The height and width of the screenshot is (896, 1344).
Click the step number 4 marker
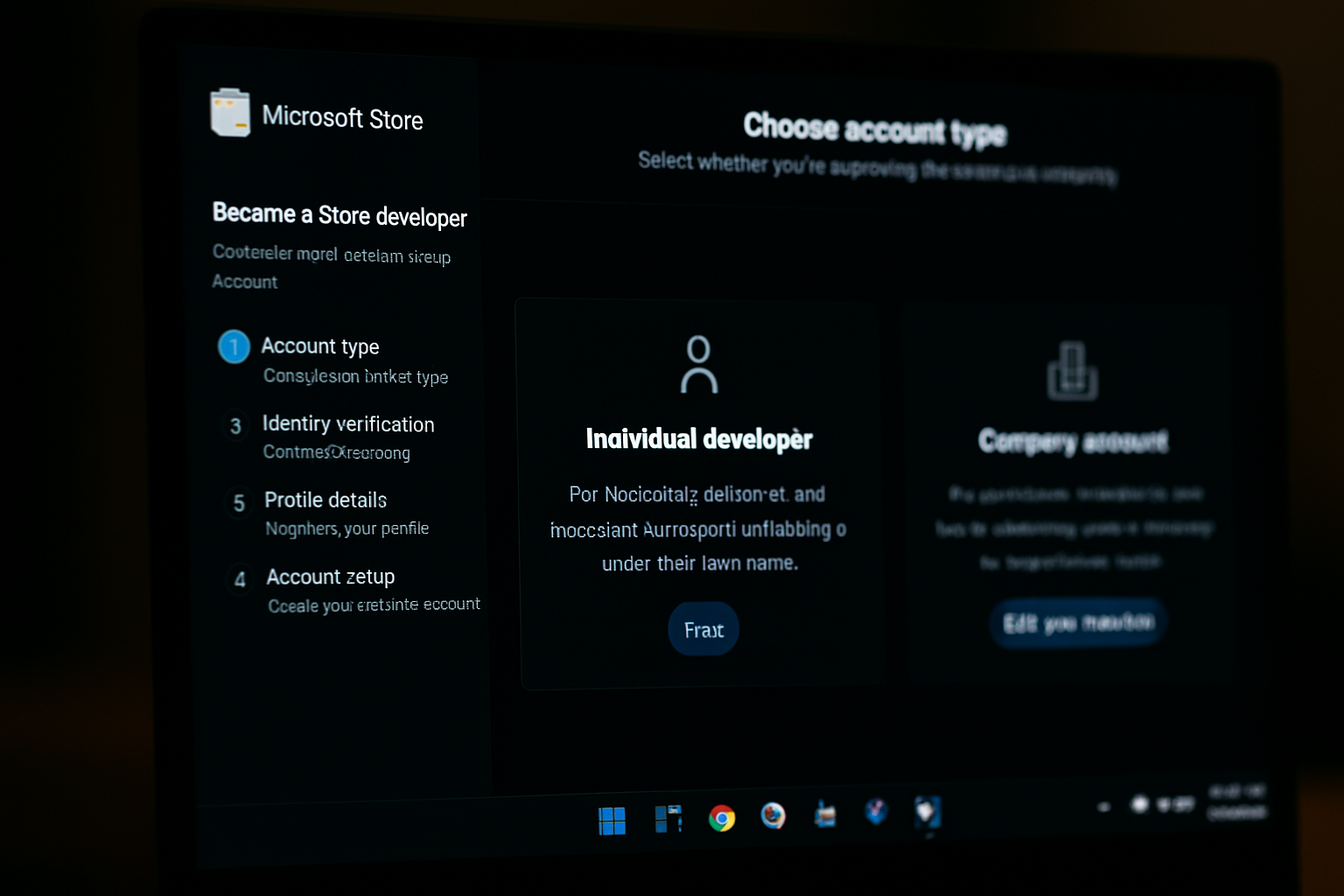240,579
